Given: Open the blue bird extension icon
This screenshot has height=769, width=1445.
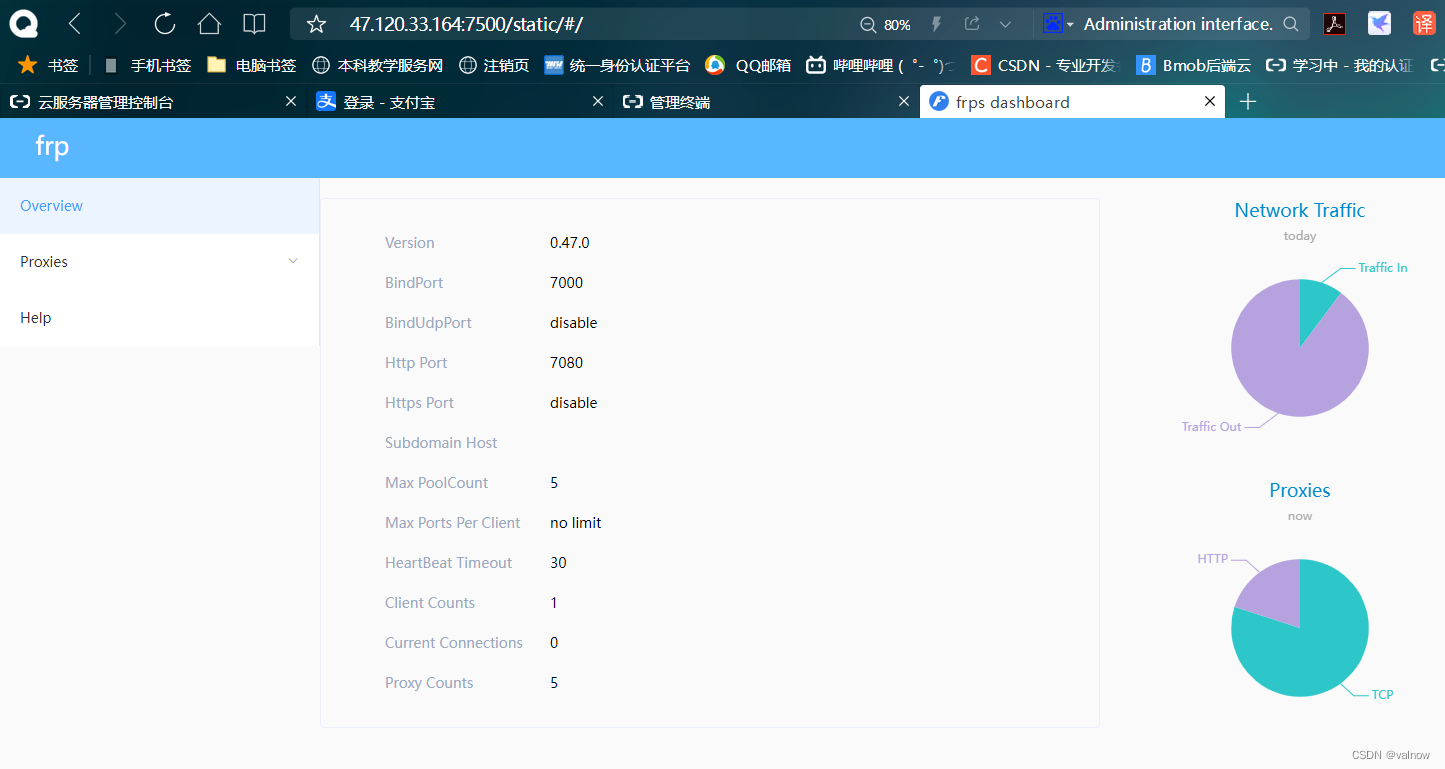Looking at the screenshot, I should [x=1379, y=24].
